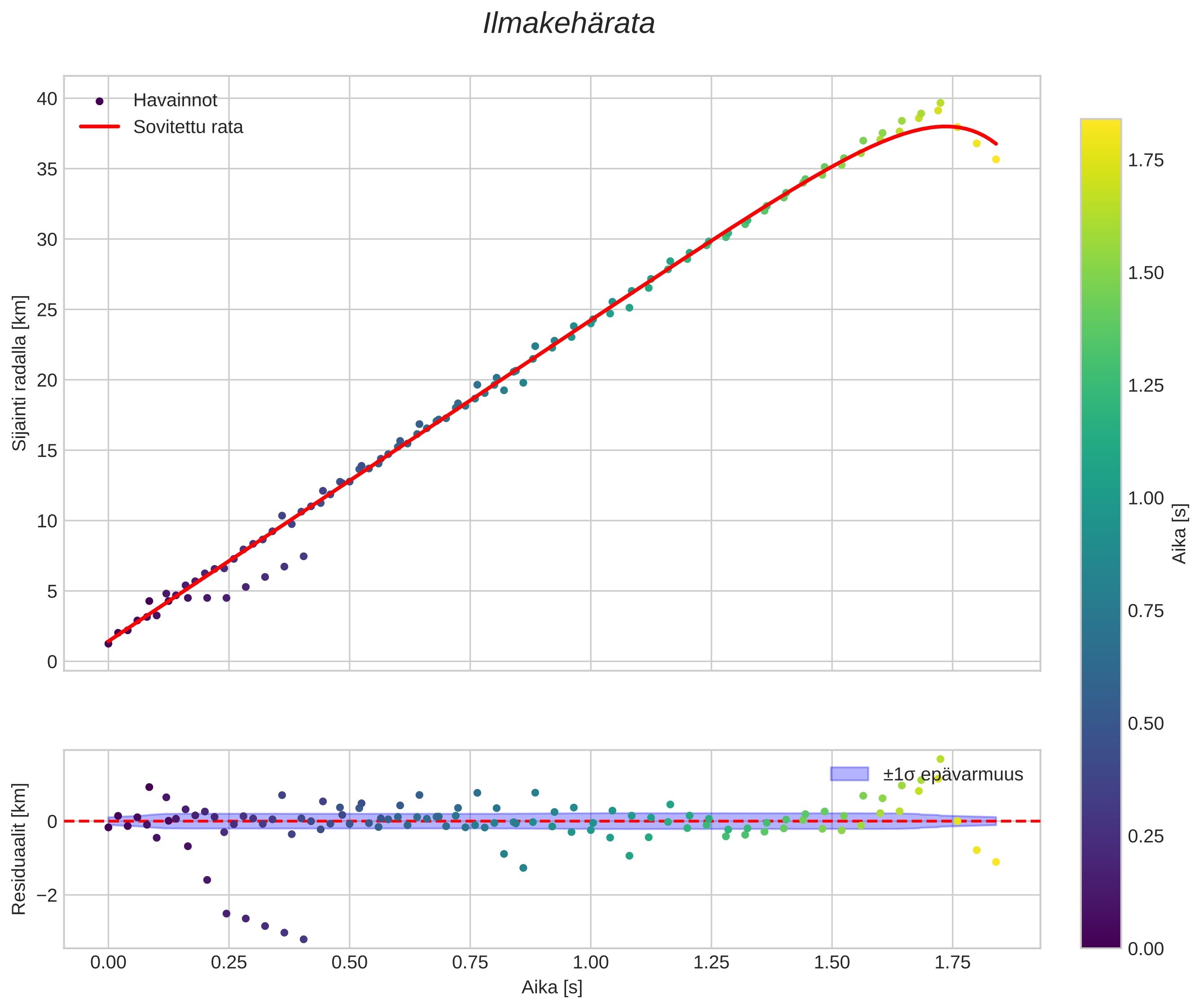The image size is (1200, 1008).
Task: Click the colorbar label 'Aika [s]'
Action: pos(1179,534)
